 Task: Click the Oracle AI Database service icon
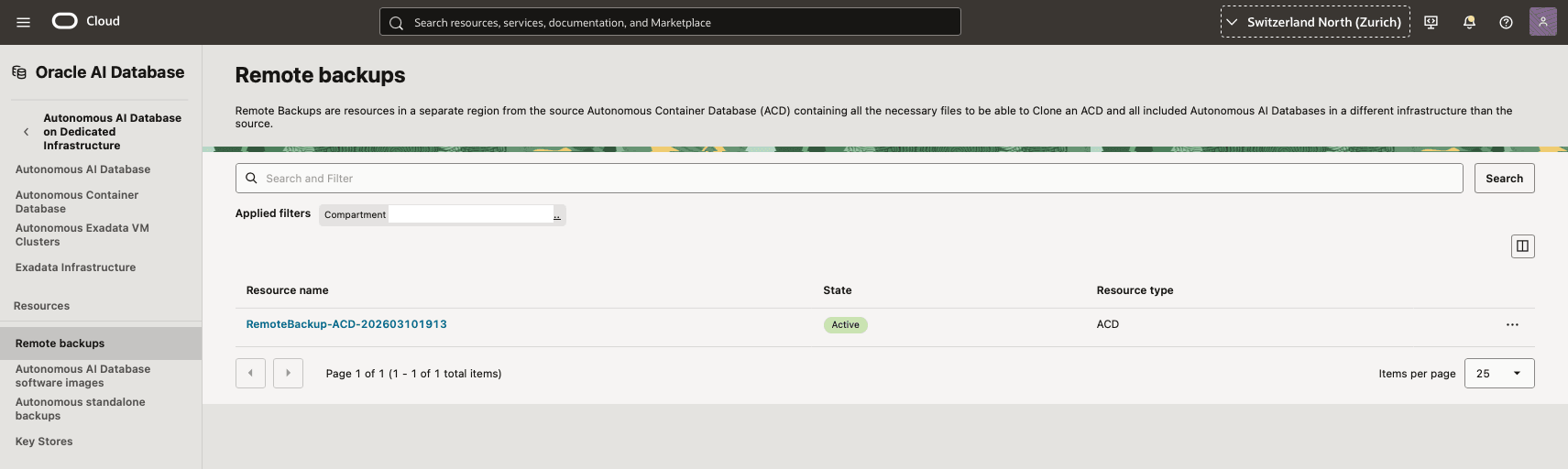tap(19, 72)
